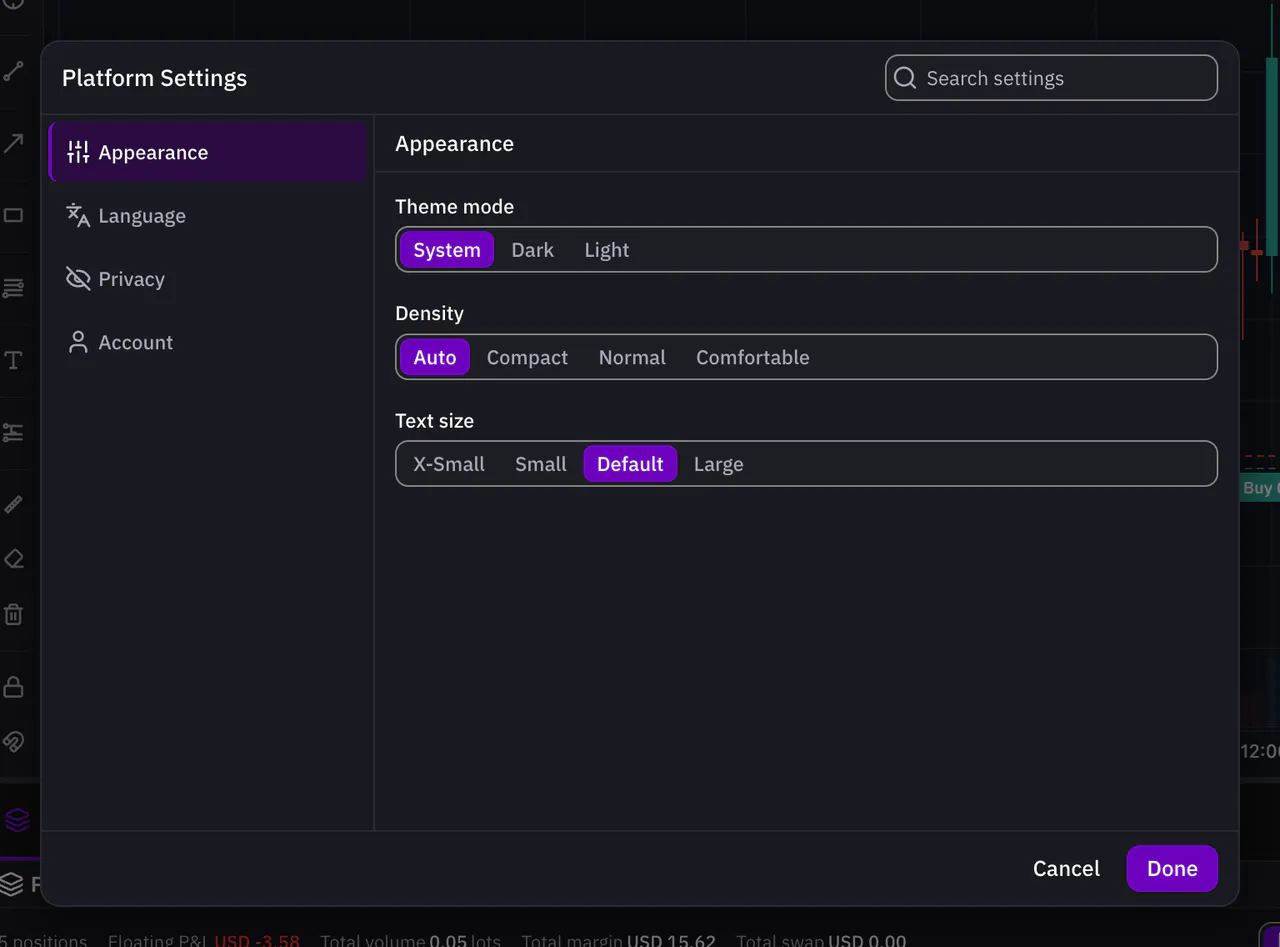This screenshot has height=947, width=1280.
Task: Open the Account settings section
Action: pos(208,342)
